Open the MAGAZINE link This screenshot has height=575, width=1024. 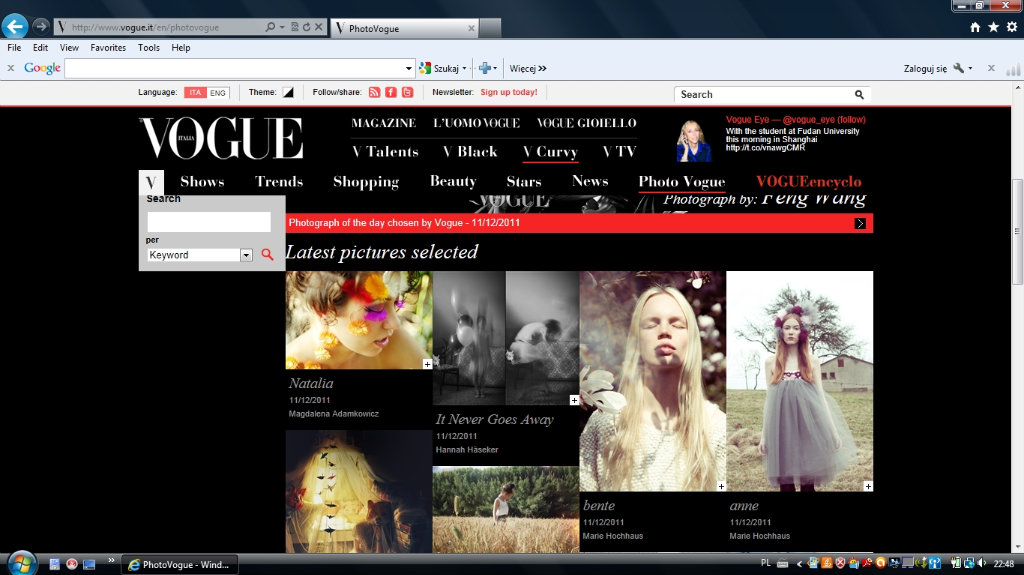[383, 123]
